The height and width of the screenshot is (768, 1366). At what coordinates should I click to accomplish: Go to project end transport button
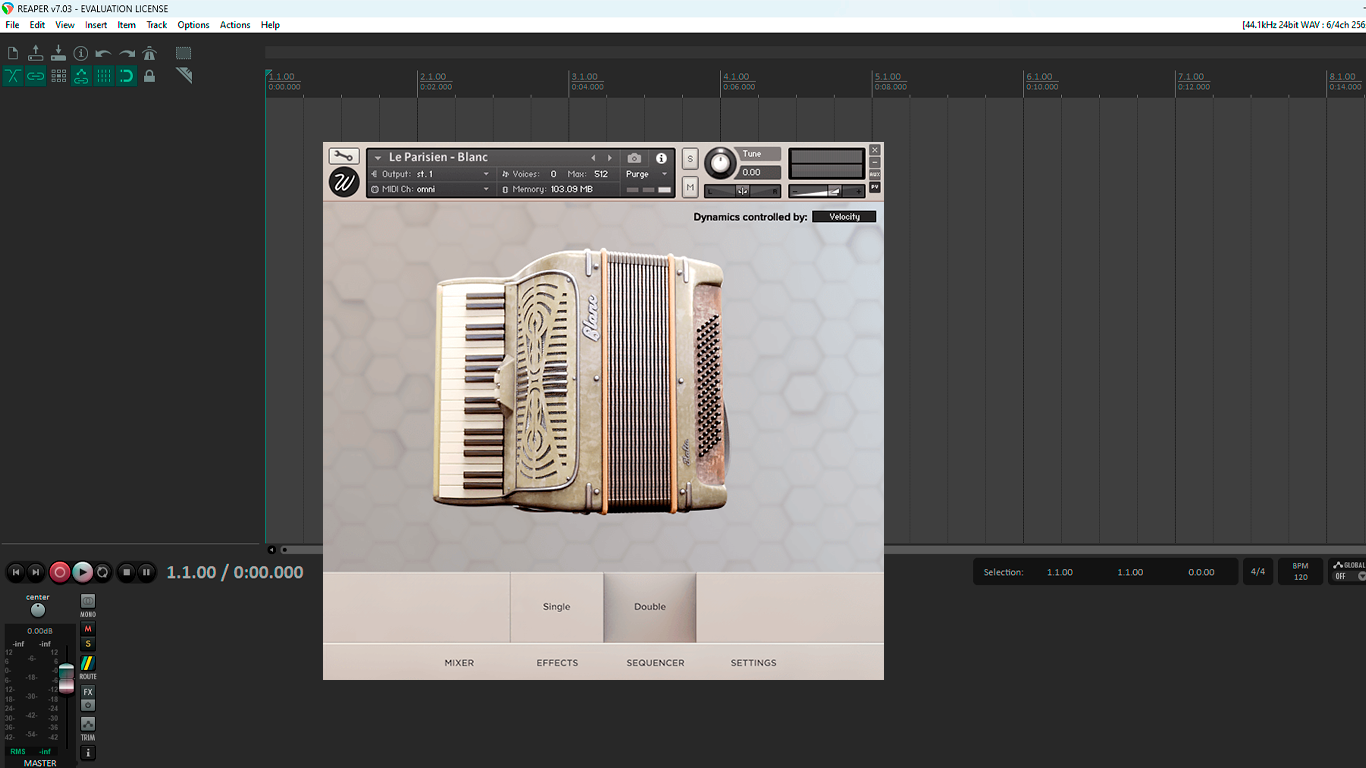coord(36,572)
